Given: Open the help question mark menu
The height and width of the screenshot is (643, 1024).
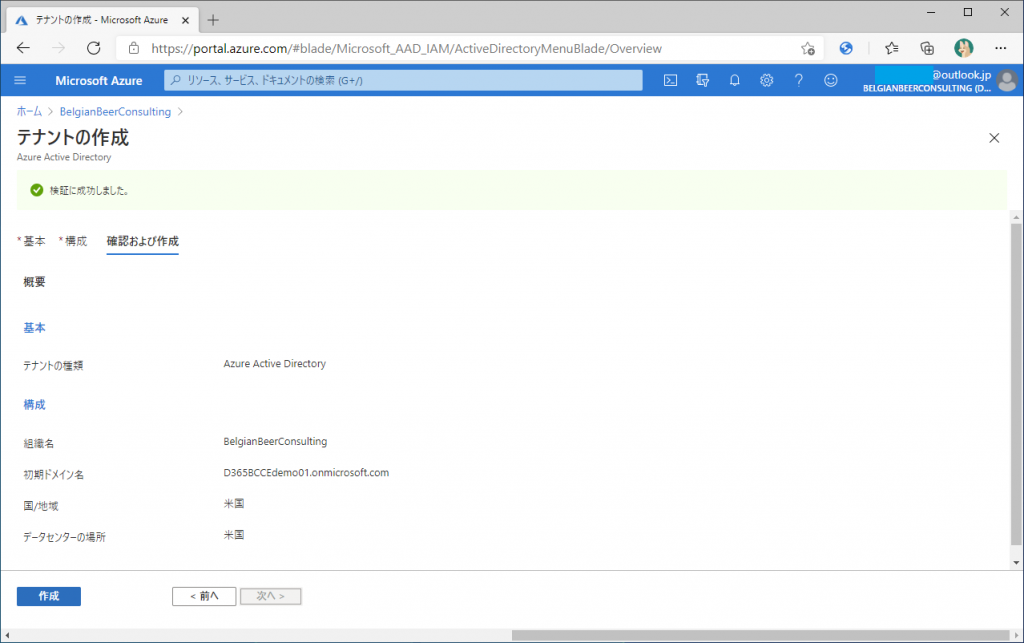Looking at the screenshot, I should click(798, 80).
